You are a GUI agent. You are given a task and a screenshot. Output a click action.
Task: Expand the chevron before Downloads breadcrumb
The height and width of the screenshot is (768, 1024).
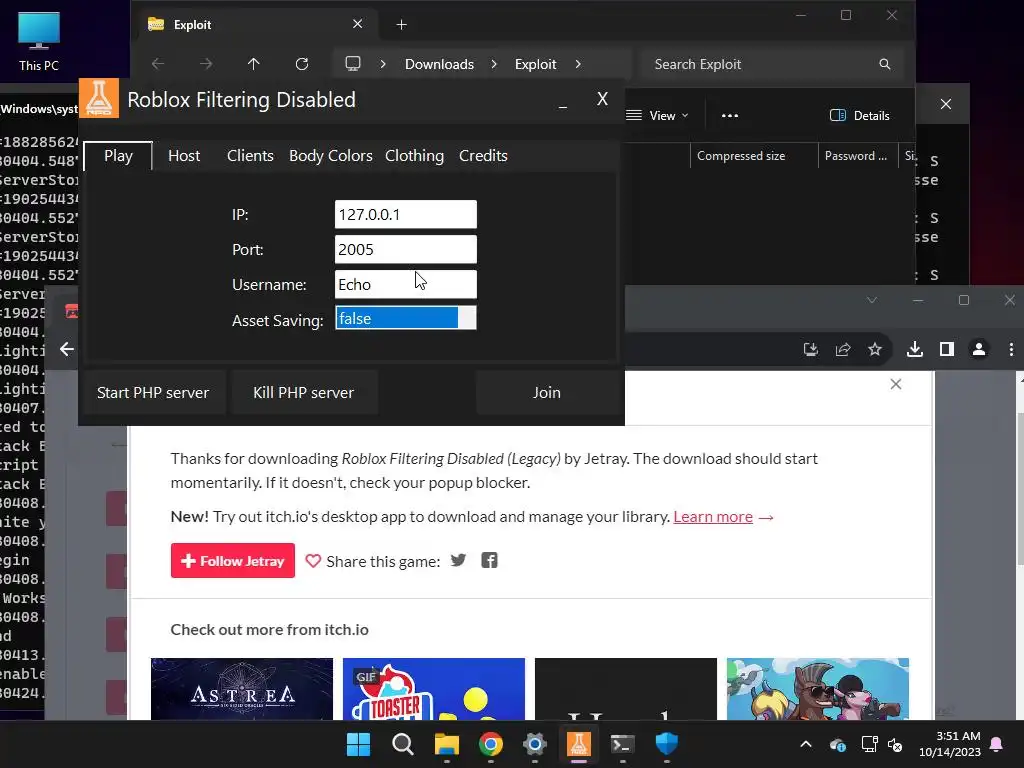click(383, 64)
